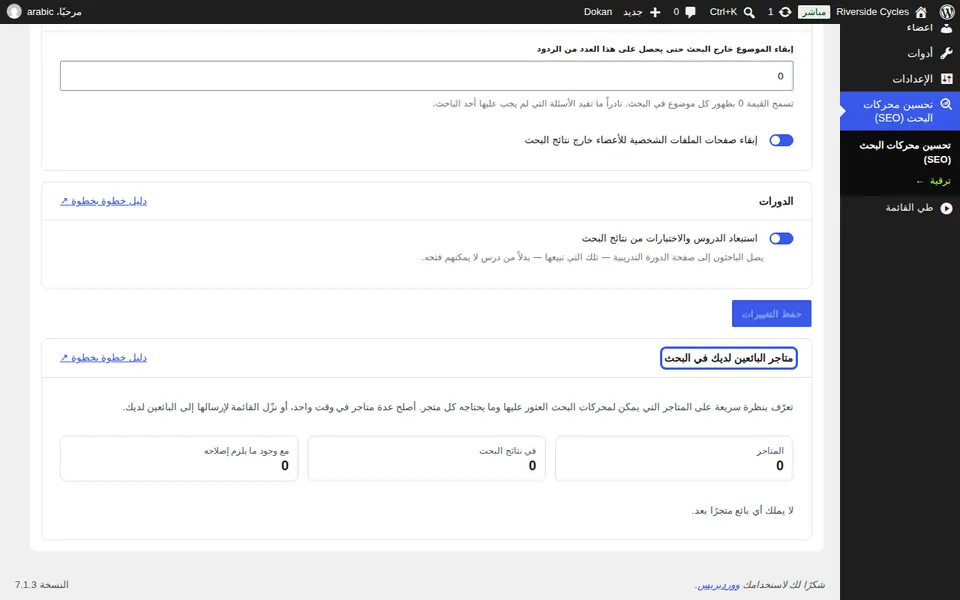
Task: Toggle keeping member profile pages out of search
Action: [781, 140]
